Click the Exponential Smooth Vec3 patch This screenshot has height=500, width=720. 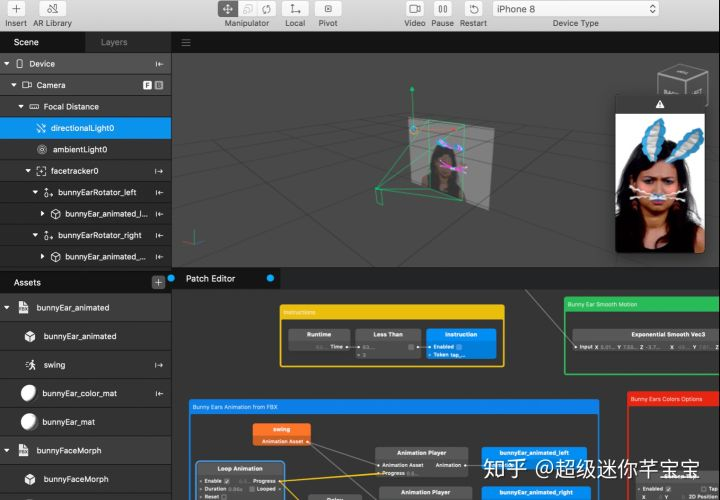click(x=646, y=342)
